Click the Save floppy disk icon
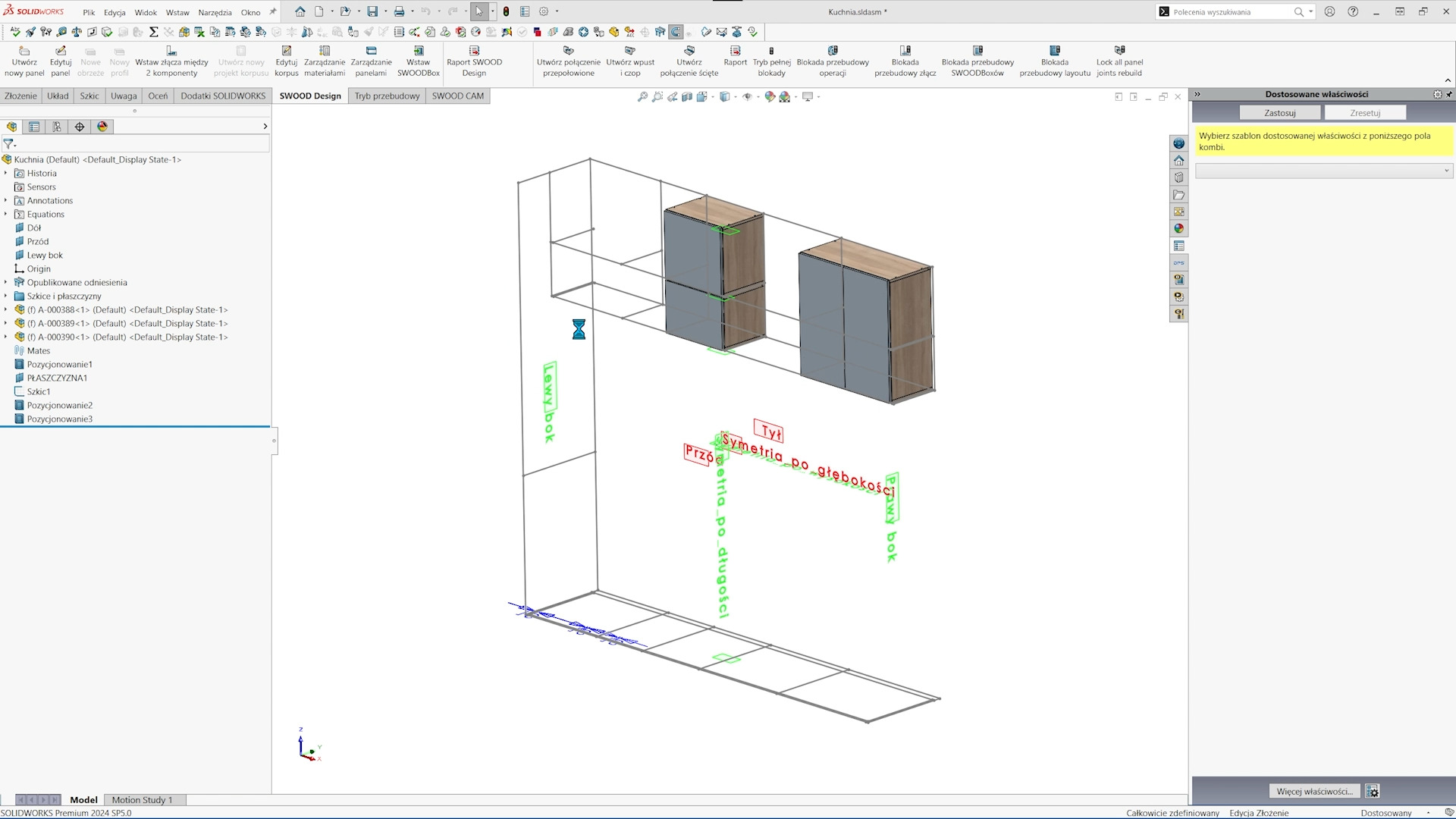 click(372, 11)
